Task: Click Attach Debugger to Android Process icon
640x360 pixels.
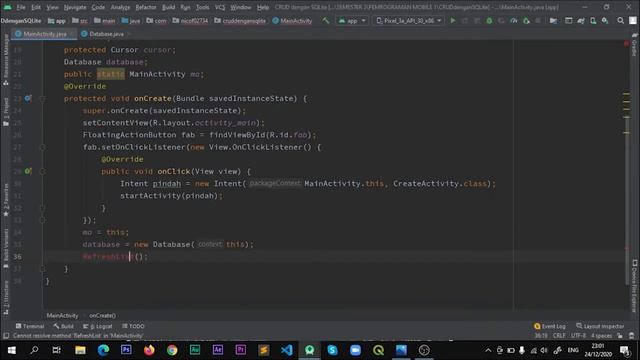Action: coord(527,20)
